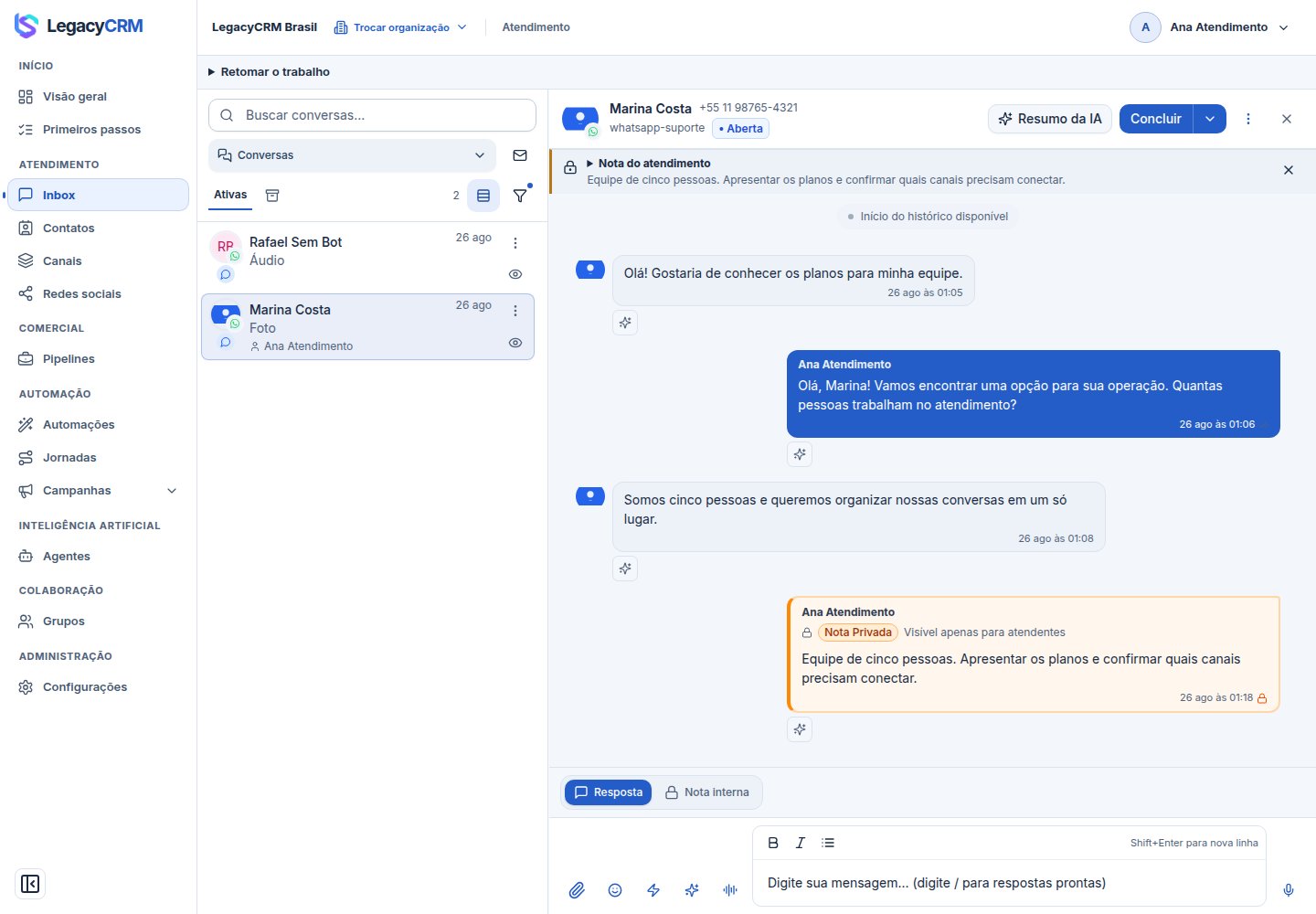The height and width of the screenshot is (914, 1316).
Task: Click the AI assist sparkle in composer
Action: tap(692, 890)
